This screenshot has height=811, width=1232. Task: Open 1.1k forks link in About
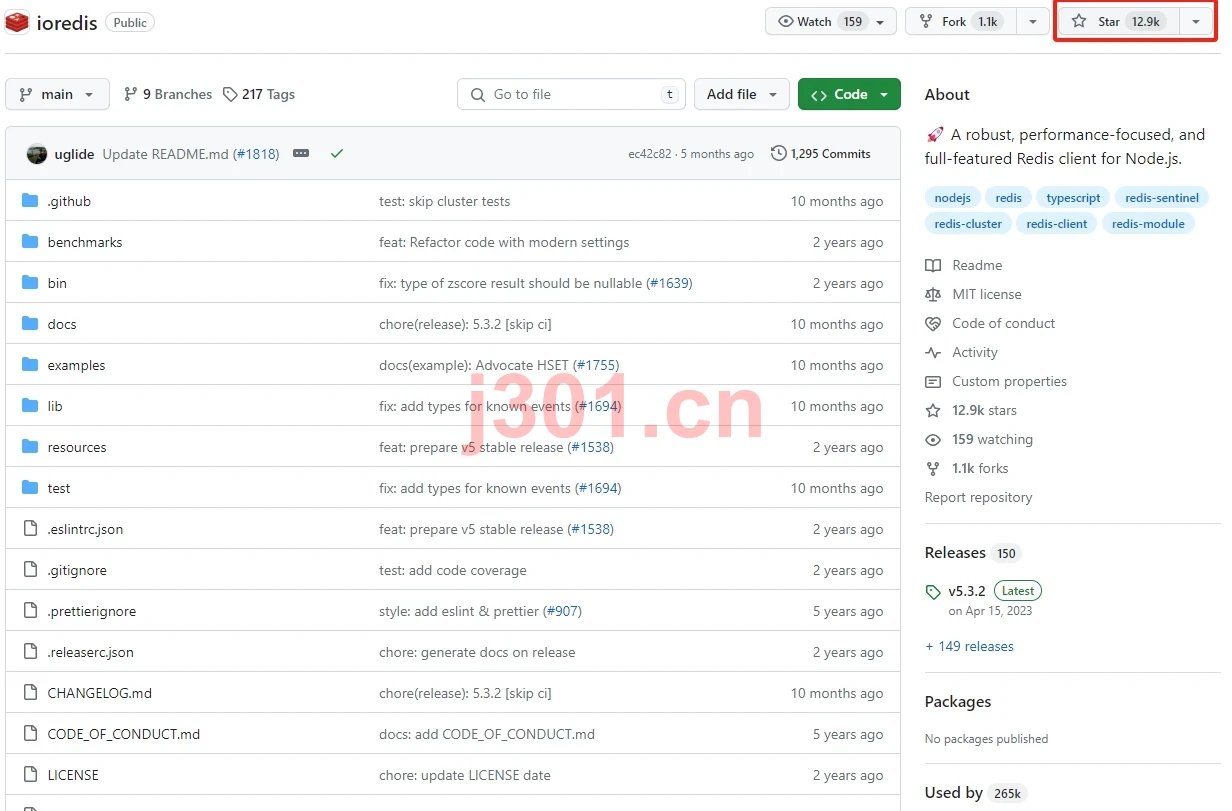click(980, 468)
